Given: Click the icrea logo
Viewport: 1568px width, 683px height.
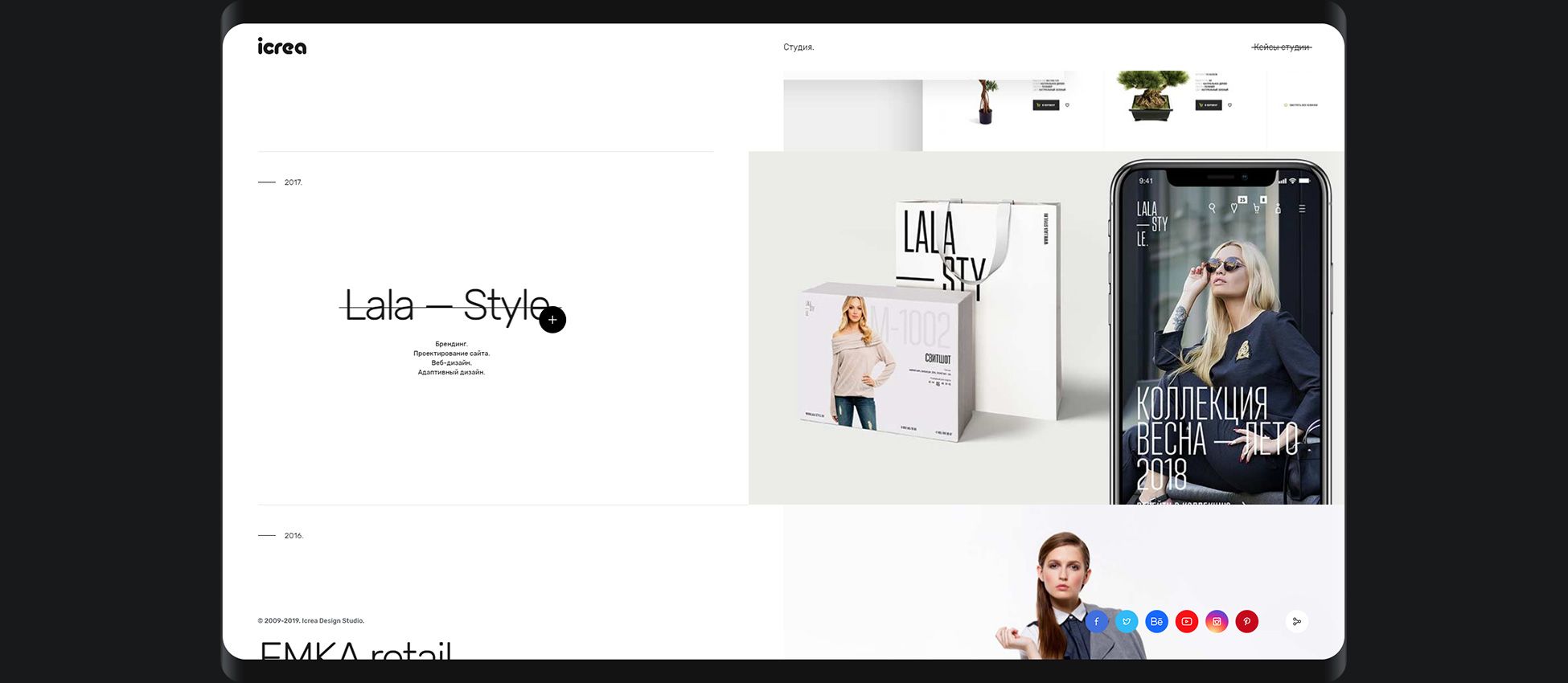Looking at the screenshot, I should [x=281, y=47].
